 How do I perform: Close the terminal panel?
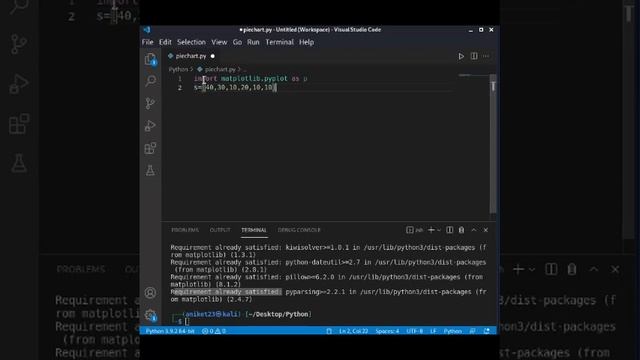click(486, 230)
